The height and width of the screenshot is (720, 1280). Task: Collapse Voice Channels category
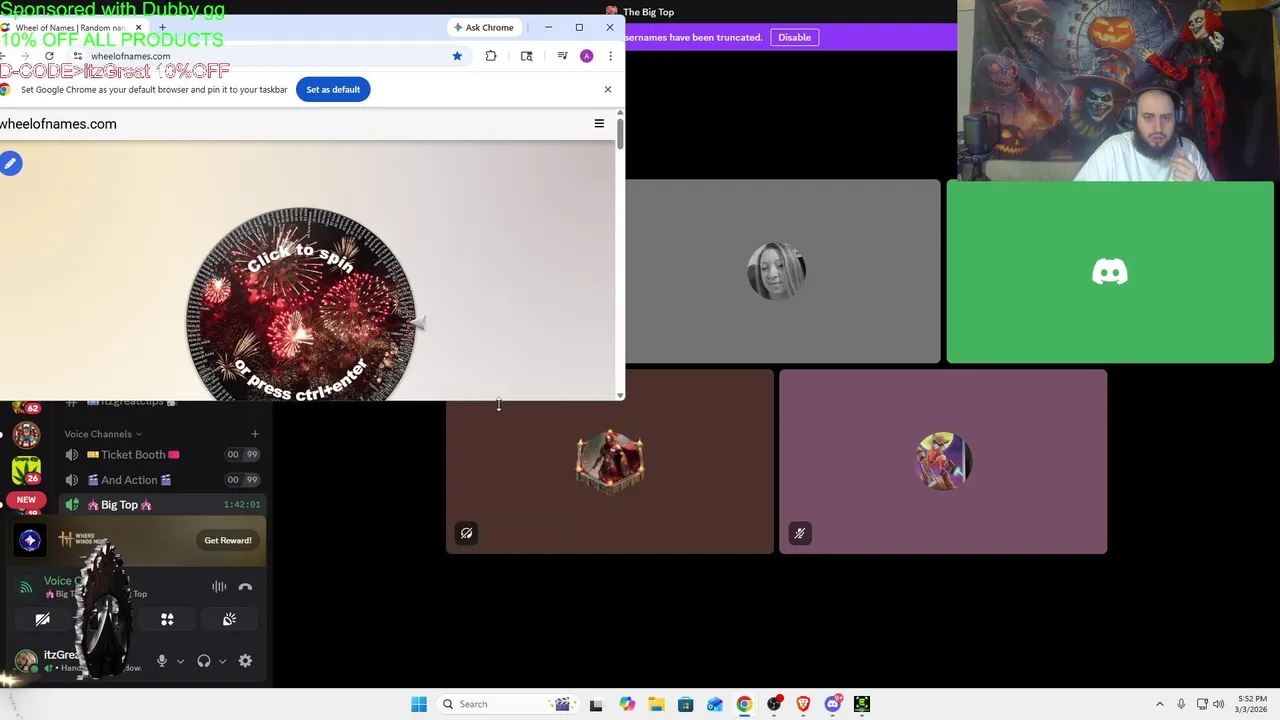pyautogui.click(x=103, y=434)
